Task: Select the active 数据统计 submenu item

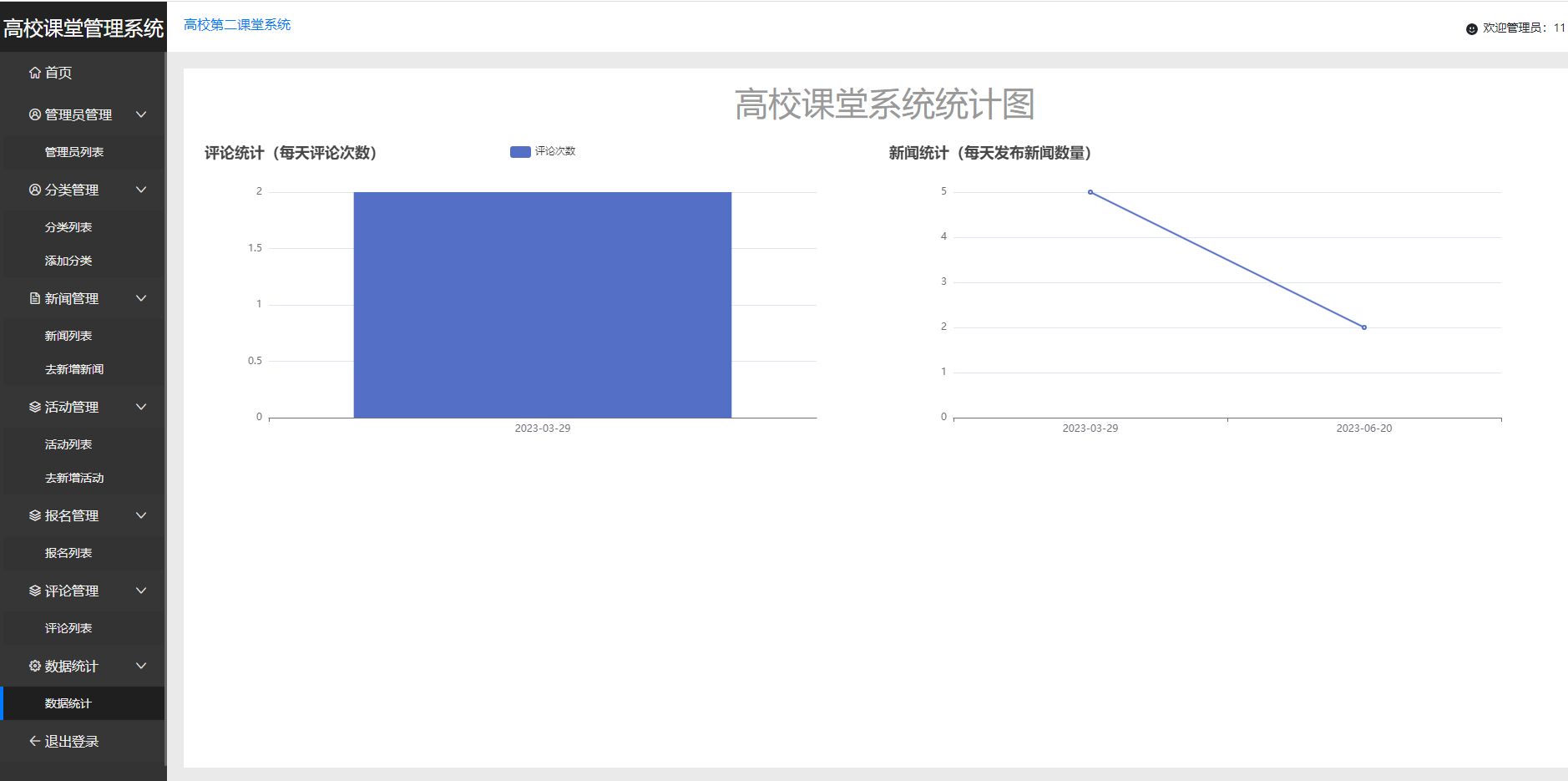Action: (83, 703)
